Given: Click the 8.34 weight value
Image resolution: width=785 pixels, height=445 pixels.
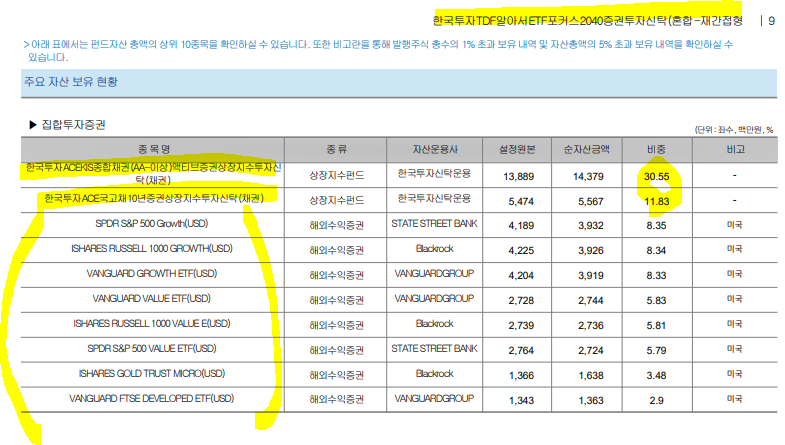Looking at the screenshot, I should point(656,250).
